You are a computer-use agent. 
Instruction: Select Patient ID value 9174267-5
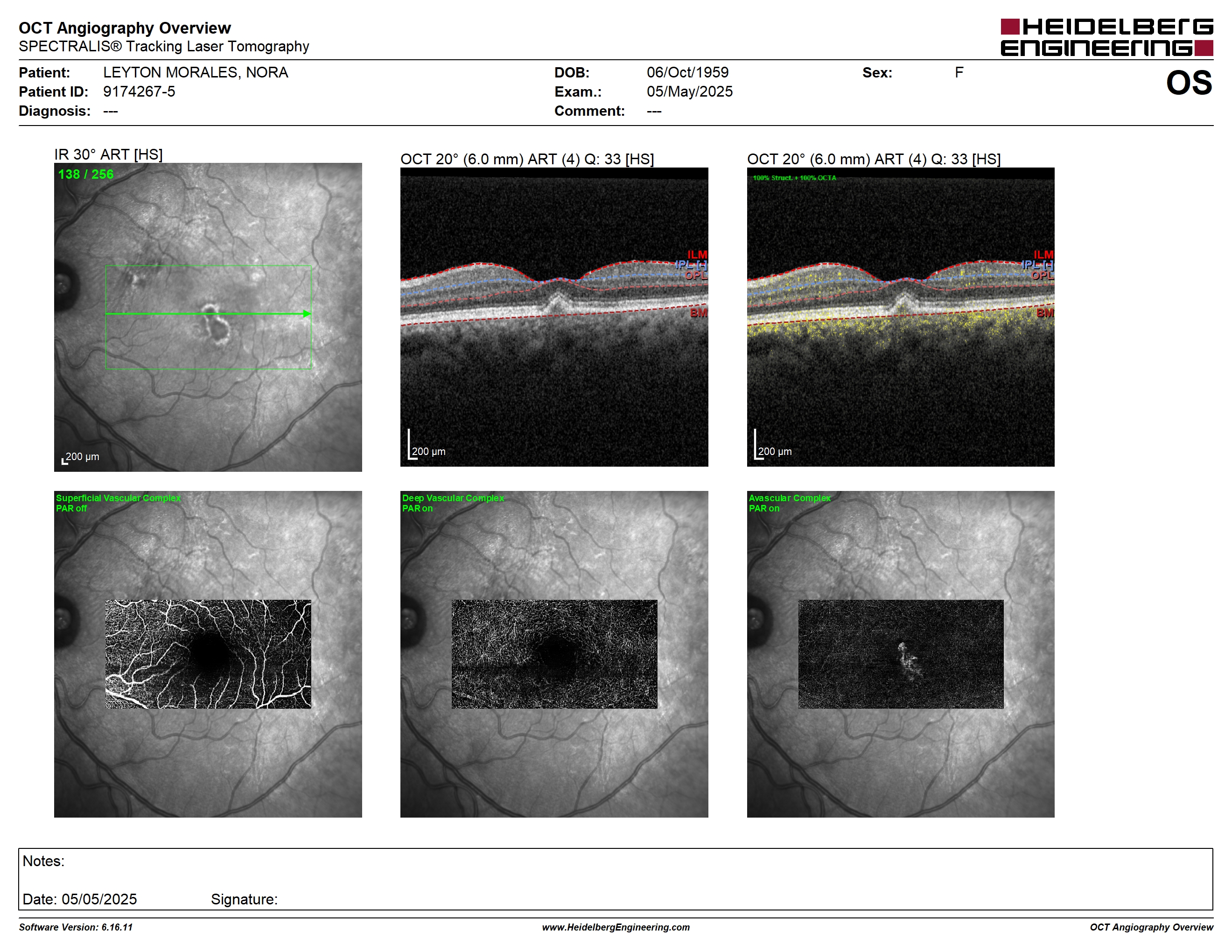(139, 91)
